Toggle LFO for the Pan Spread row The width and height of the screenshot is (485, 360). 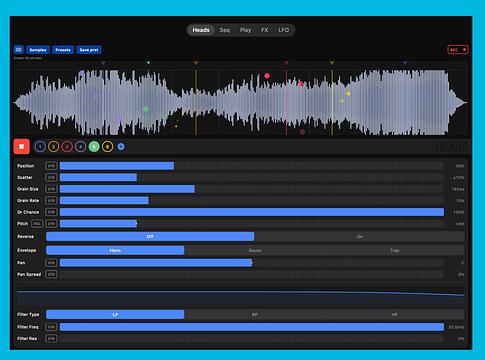click(x=51, y=274)
